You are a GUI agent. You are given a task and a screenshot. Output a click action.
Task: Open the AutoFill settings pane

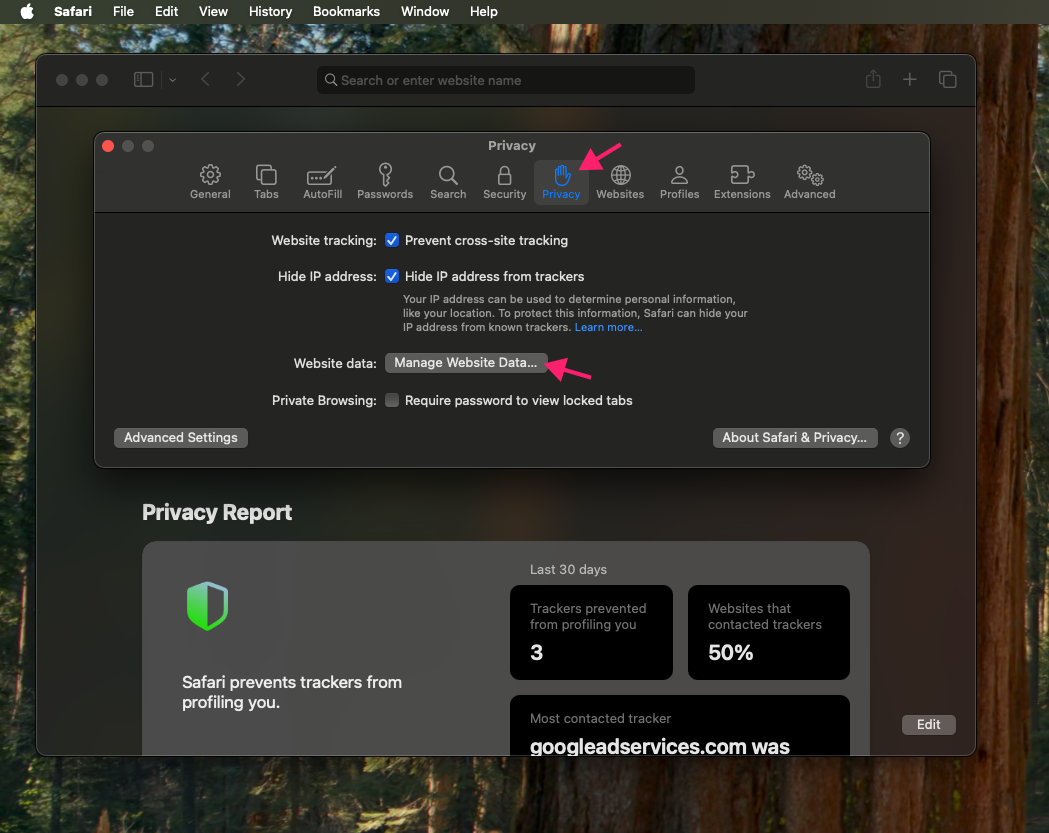(x=322, y=182)
